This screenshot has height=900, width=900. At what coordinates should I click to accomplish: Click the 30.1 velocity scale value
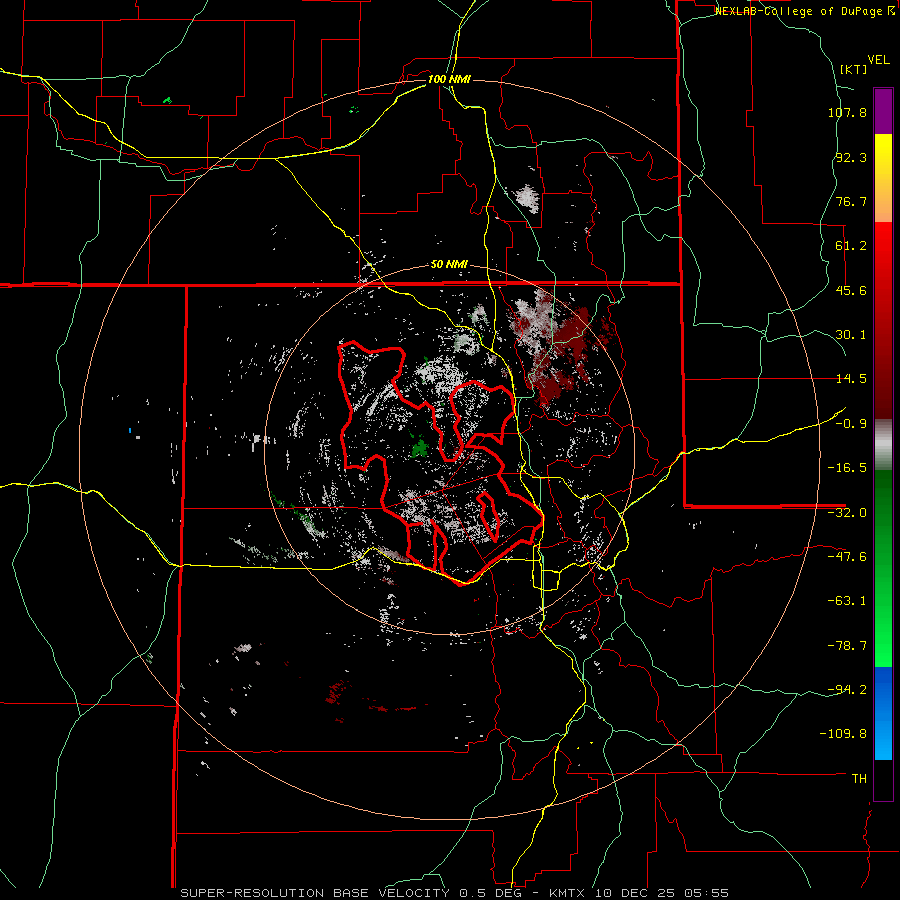[851, 335]
